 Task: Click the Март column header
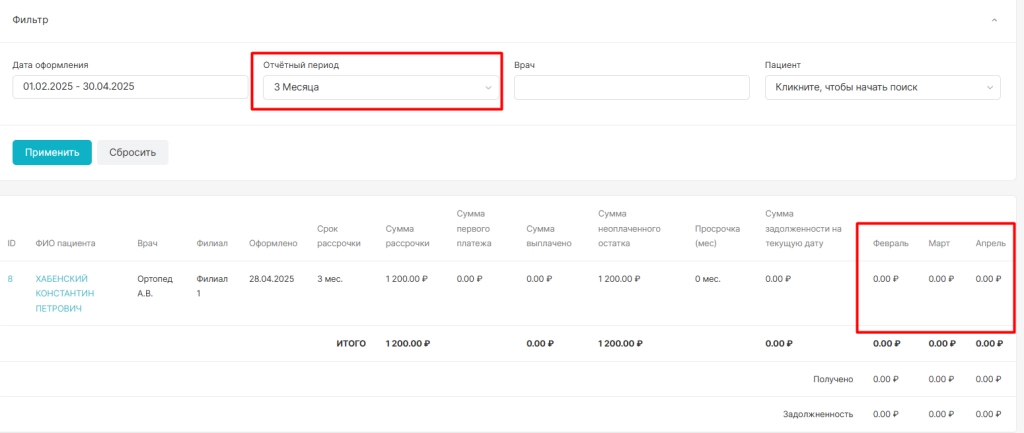pyautogui.click(x=939, y=243)
